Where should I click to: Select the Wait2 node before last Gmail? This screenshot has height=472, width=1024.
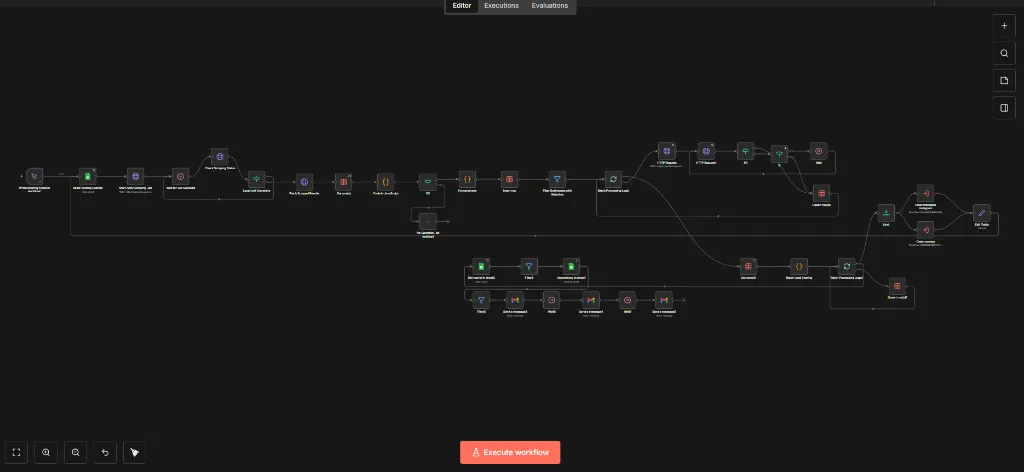point(627,300)
